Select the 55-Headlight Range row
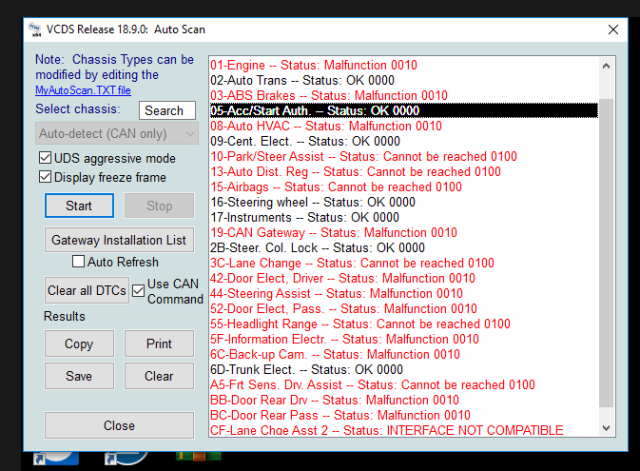This screenshot has width=640, height=471. [404, 324]
